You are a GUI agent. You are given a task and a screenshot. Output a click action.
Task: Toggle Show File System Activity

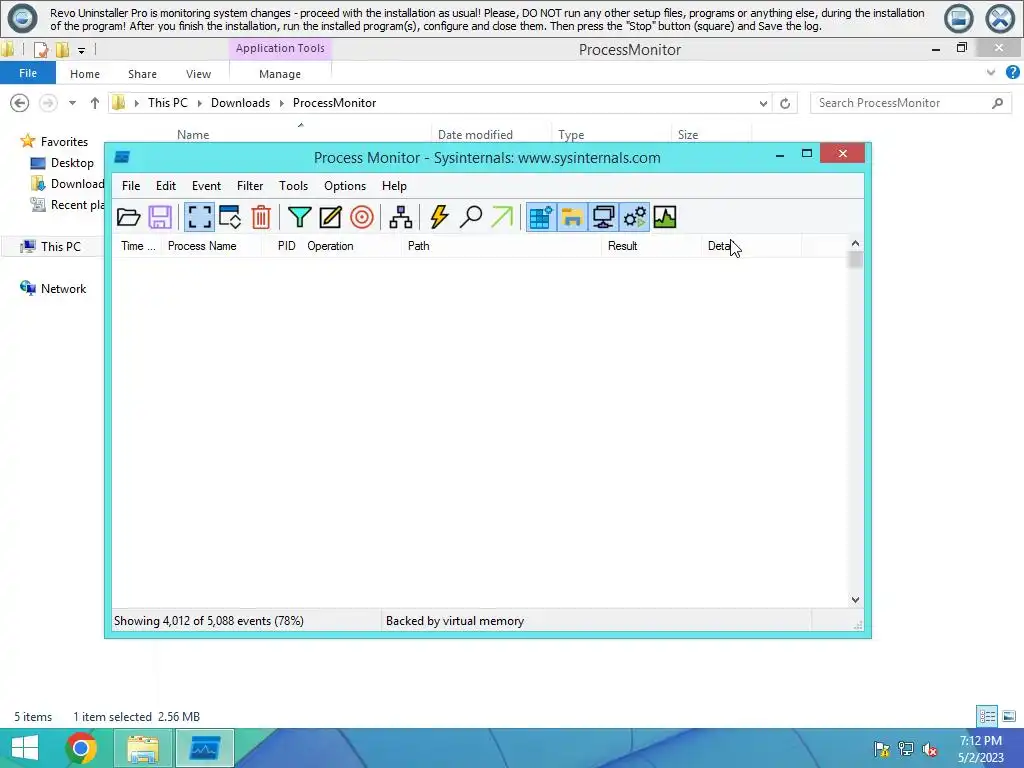(x=572, y=217)
